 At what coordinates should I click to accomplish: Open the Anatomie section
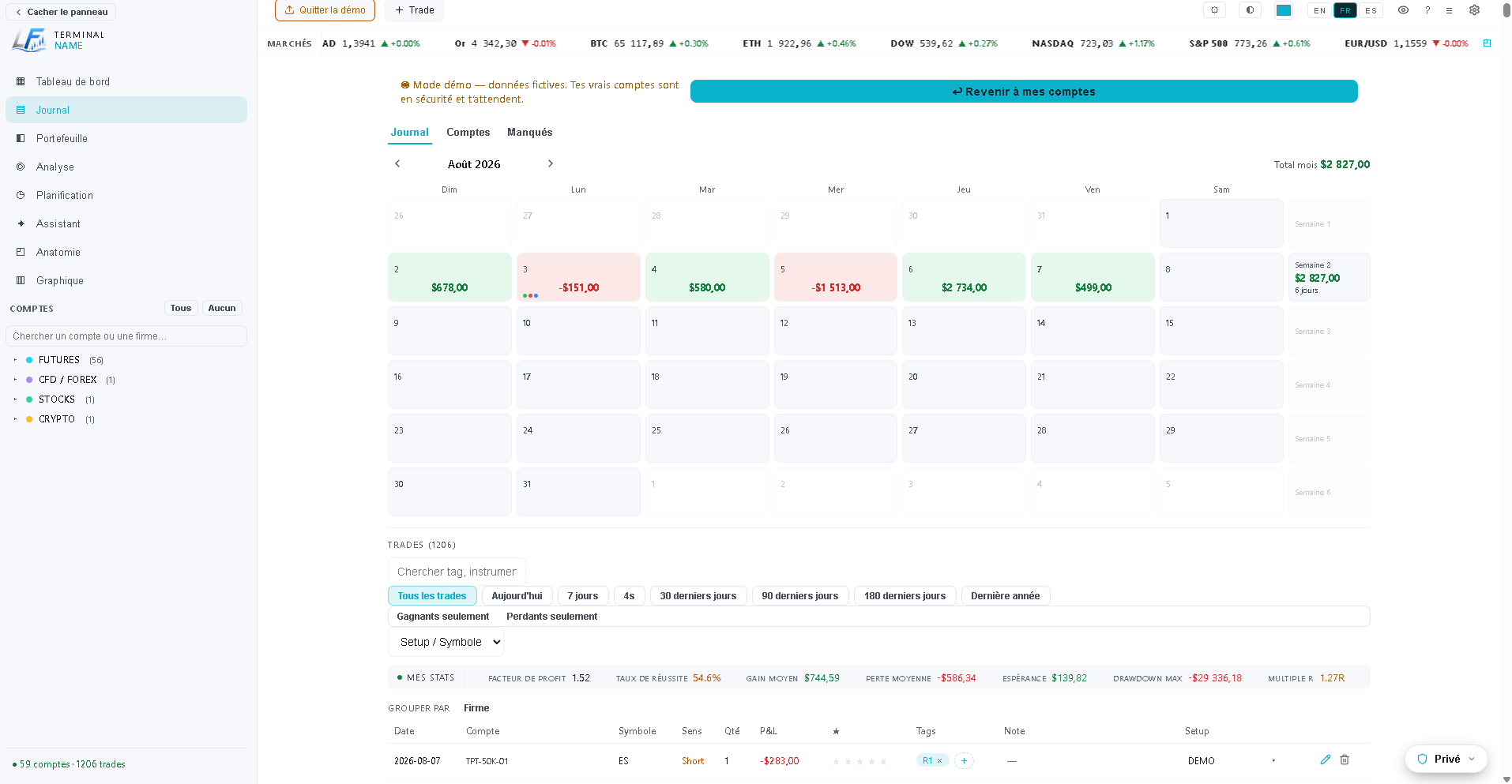coord(126,252)
